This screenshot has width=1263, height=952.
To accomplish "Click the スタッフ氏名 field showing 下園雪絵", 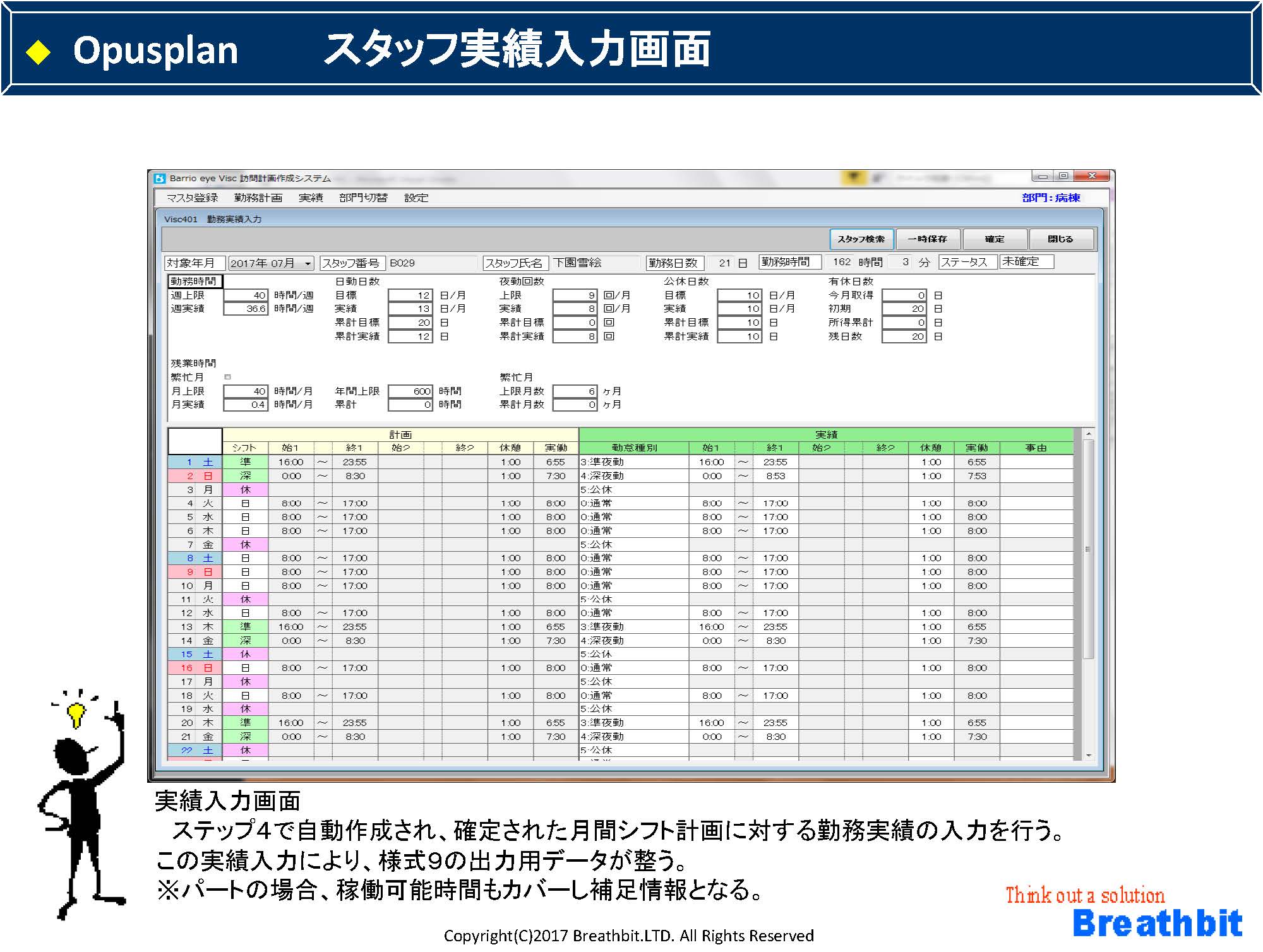I will tap(595, 263).
